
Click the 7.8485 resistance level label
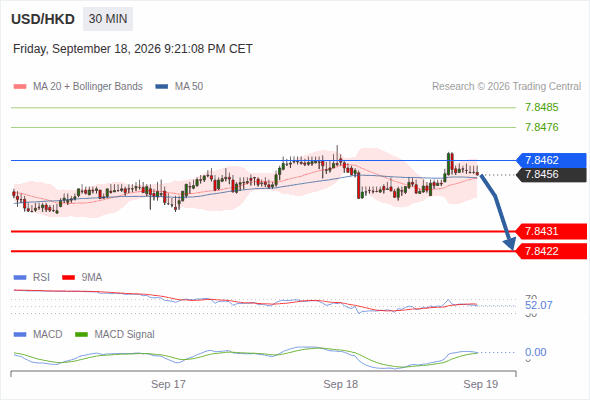[541, 107]
